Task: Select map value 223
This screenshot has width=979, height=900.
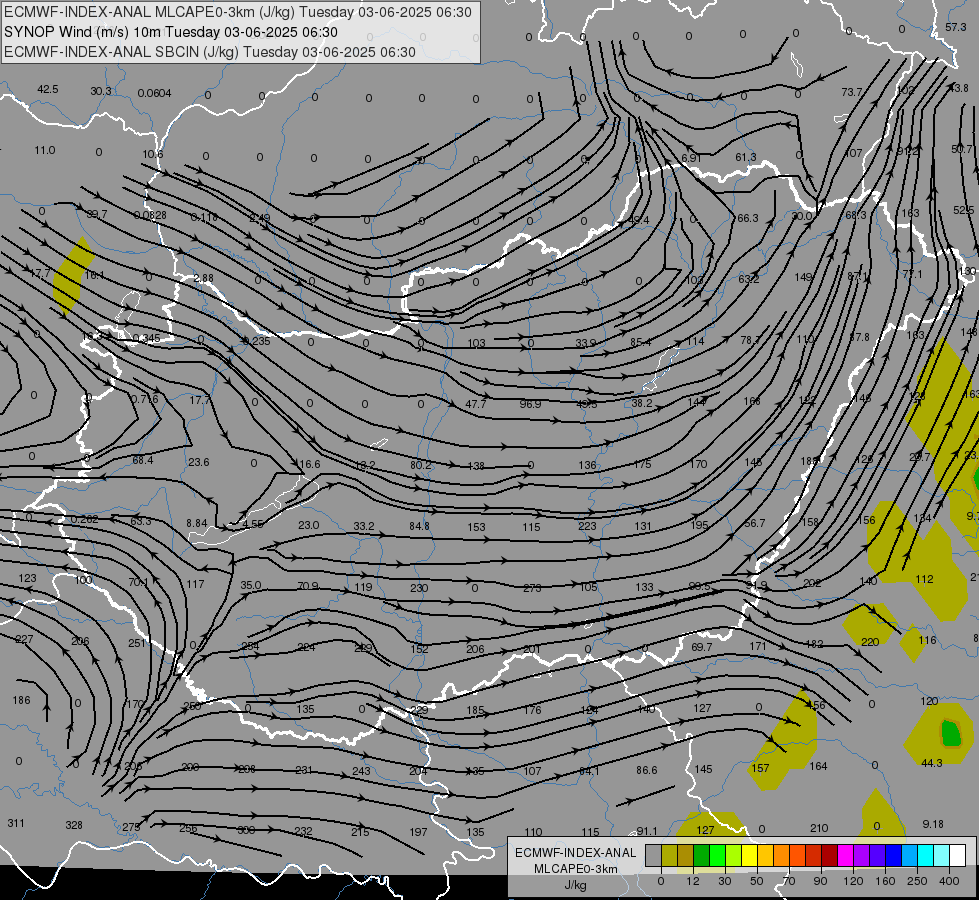Action: (x=587, y=527)
